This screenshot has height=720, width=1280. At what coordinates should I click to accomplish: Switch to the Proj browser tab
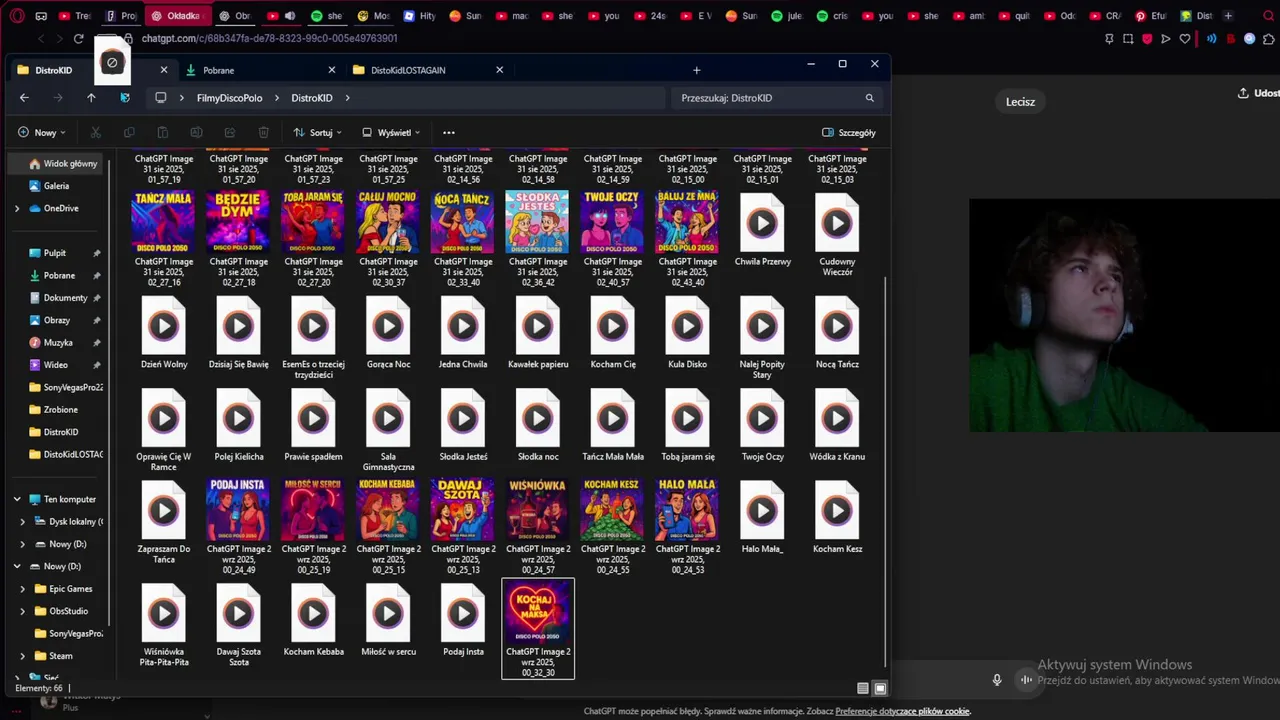pyautogui.click(x=122, y=16)
